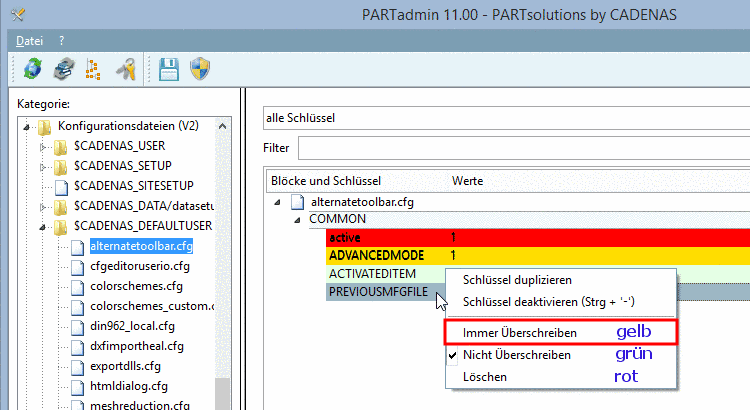The width and height of the screenshot is (750, 410).
Task: Collapse the COMMON block
Action: click(x=298, y=220)
